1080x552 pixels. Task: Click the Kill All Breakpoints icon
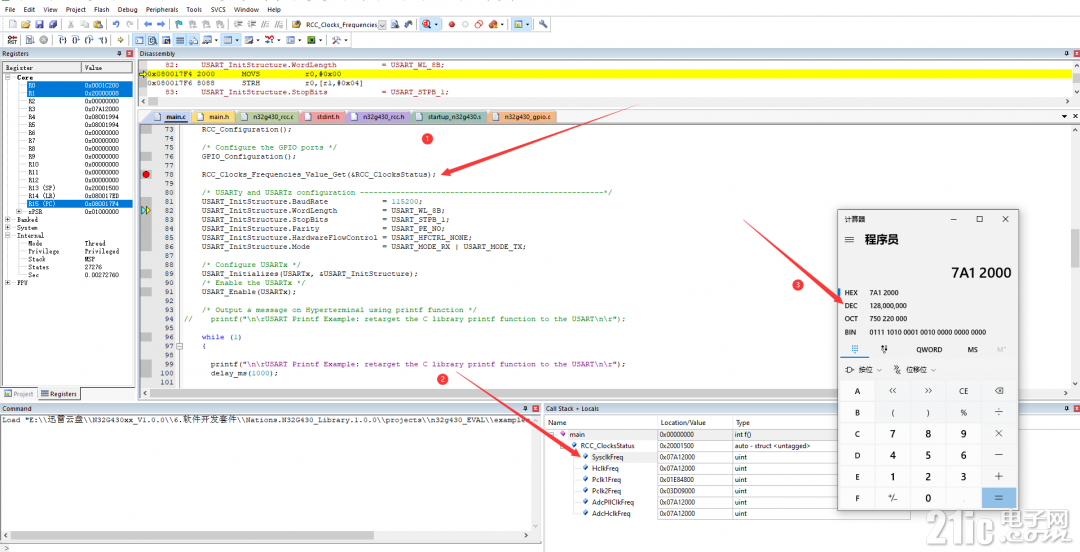point(492,24)
